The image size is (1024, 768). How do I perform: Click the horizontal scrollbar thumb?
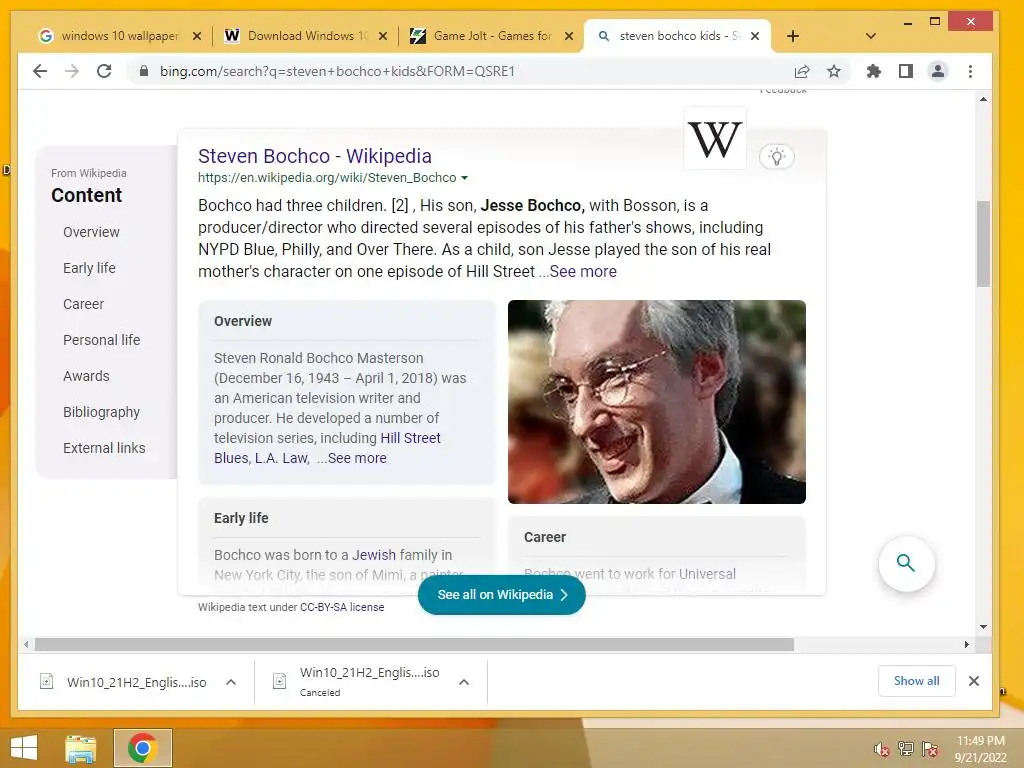tap(414, 645)
